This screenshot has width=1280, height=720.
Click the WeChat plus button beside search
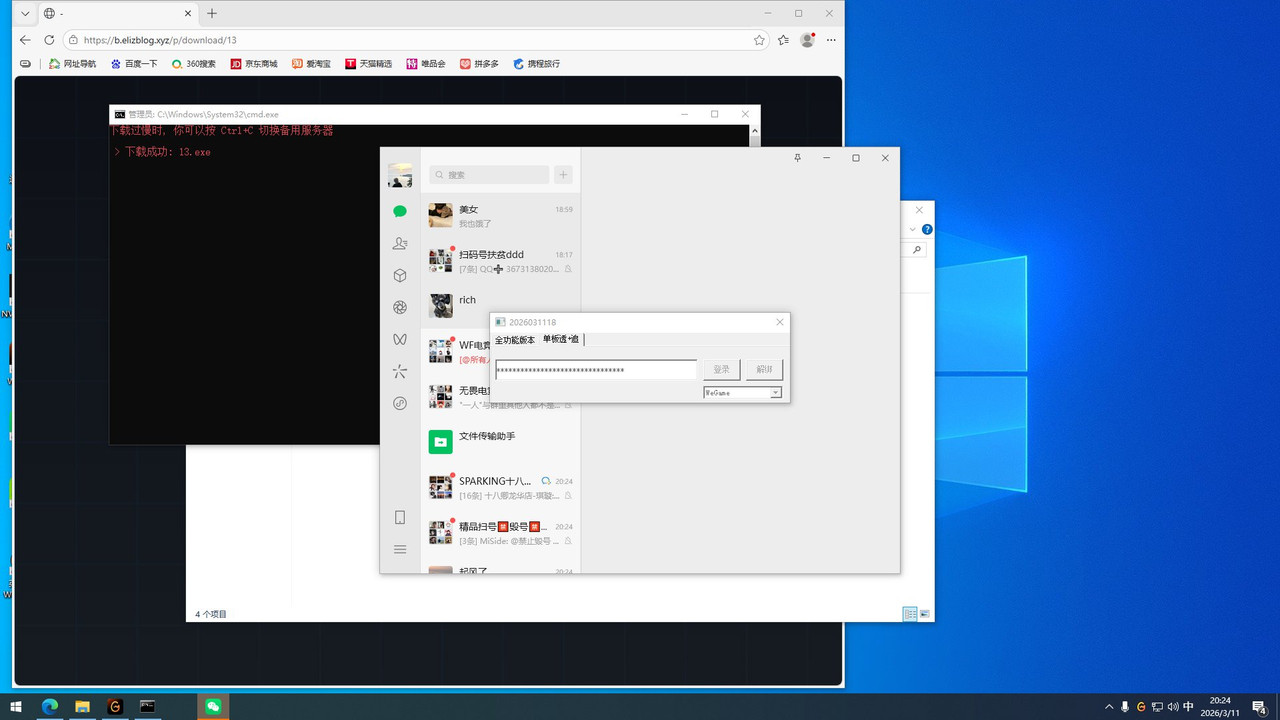563,175
